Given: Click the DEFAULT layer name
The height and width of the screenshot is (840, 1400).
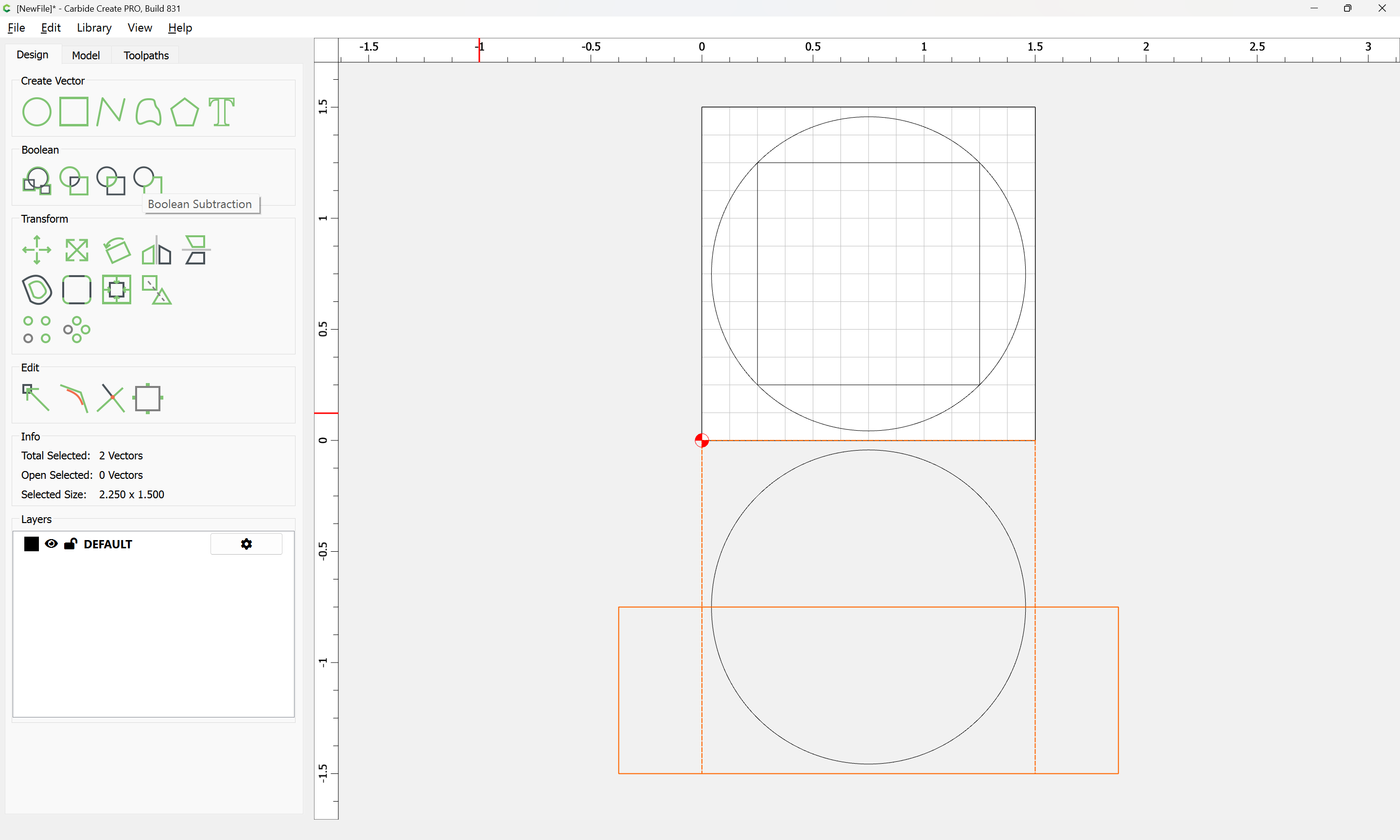Looking at the screenshot, I should [107, 544].
